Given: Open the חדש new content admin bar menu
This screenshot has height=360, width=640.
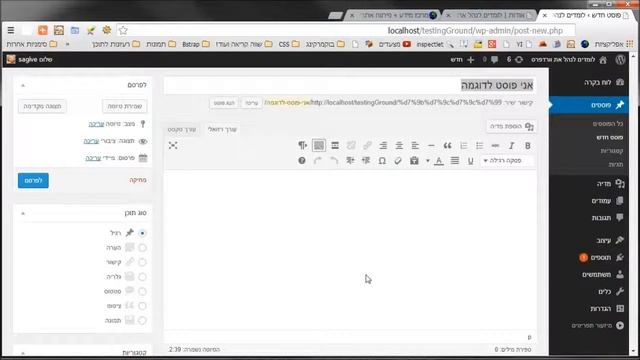Looking at the screenshot, I should 462,60.
